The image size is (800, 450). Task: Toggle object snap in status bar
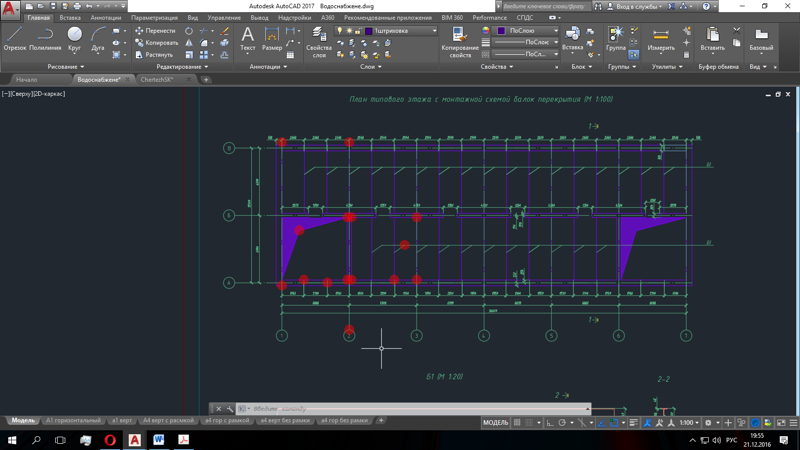pos(614,422)
